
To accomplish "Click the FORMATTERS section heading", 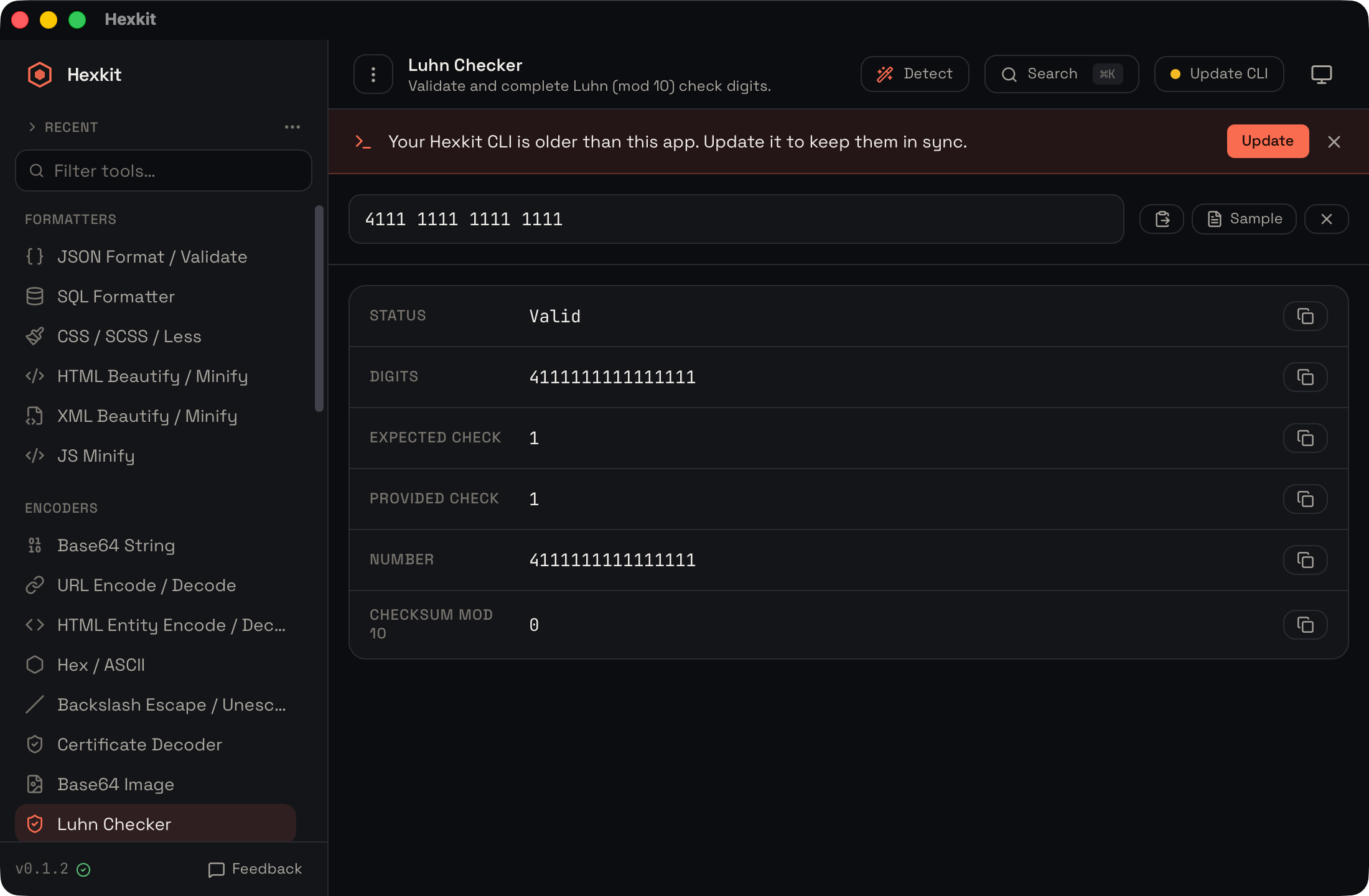I will point(70,220).
